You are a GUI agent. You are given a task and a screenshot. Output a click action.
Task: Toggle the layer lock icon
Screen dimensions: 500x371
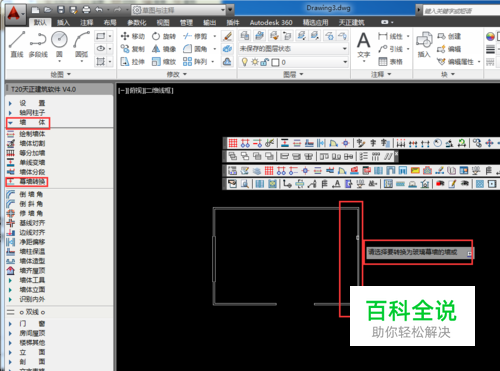[265, 62]
